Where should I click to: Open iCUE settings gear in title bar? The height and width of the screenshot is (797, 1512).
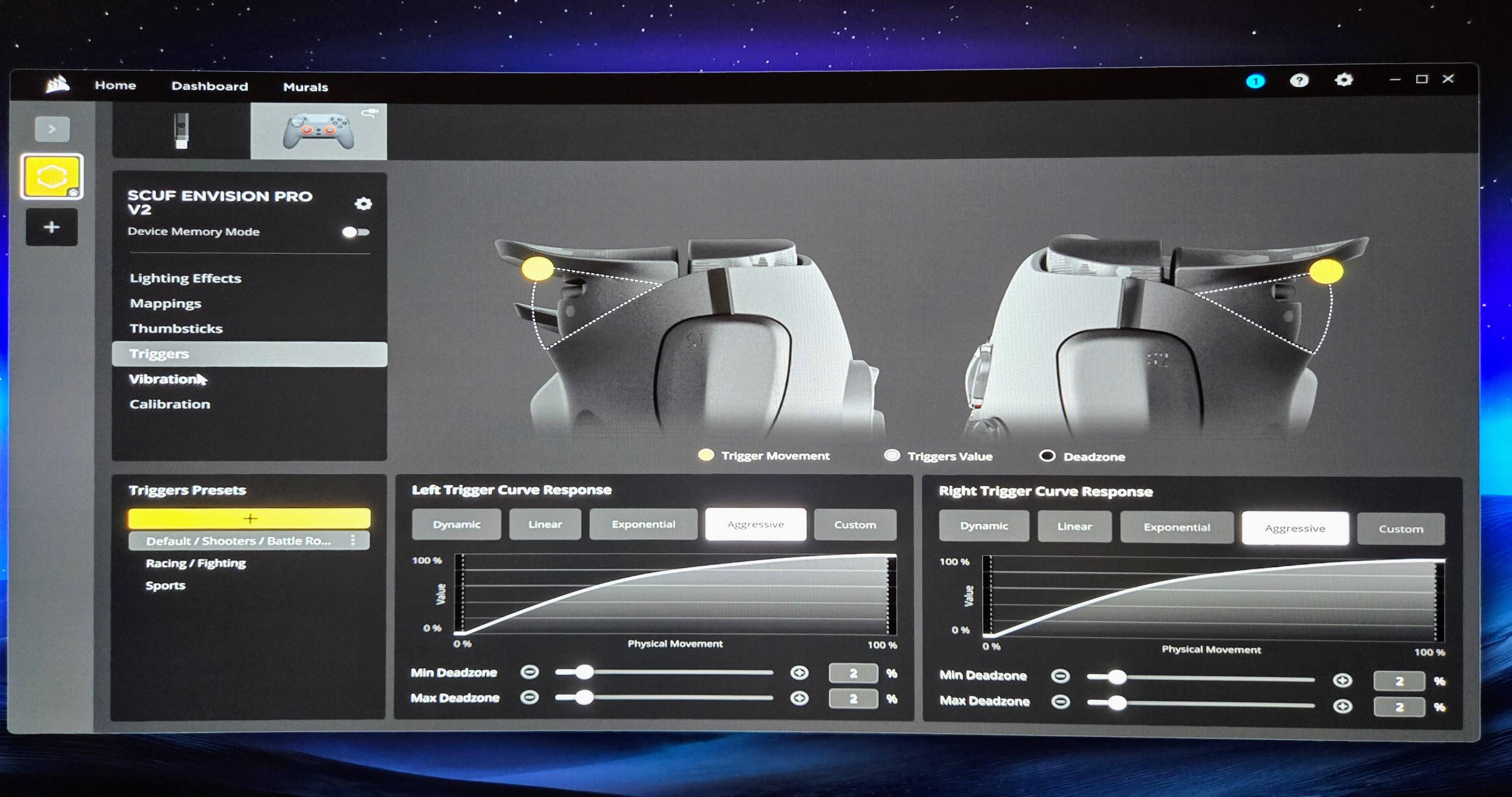[x=1343, y=80]
